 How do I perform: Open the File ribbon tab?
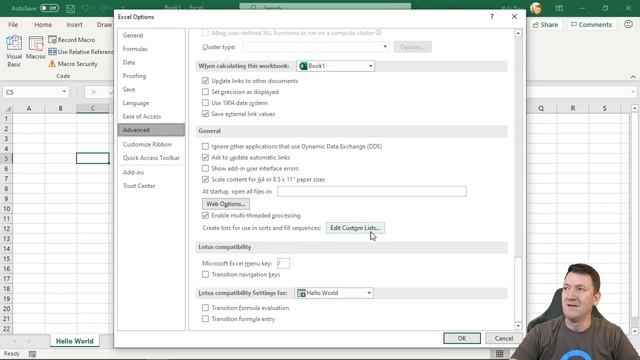click(13, 24)
